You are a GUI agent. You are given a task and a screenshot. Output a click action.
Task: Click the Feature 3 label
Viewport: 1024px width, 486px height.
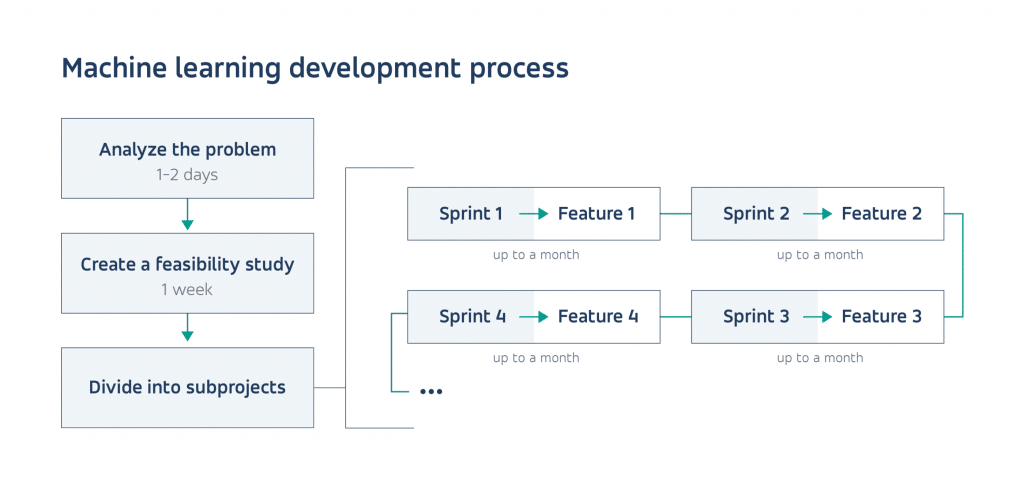(881, 317)
